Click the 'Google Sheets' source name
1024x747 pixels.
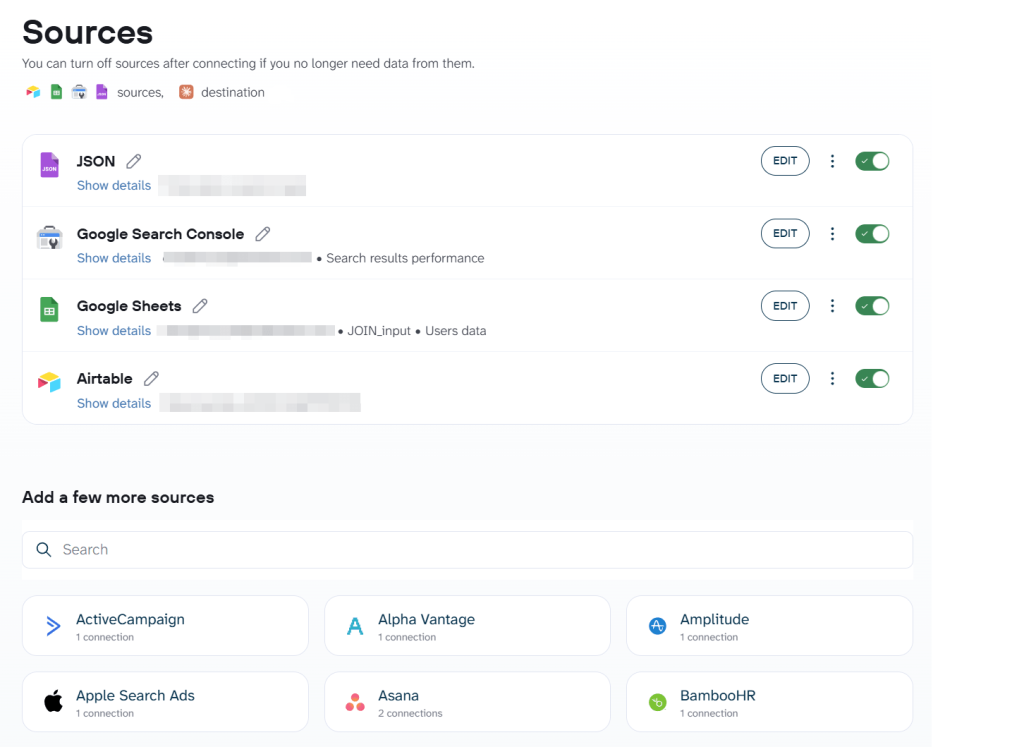129,306
